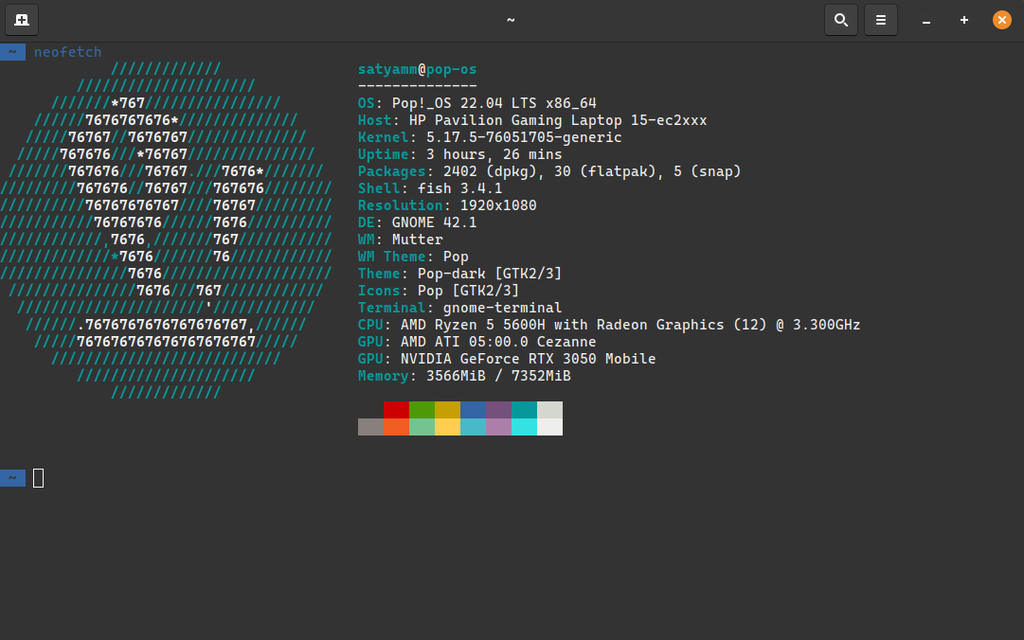Minimize the terminal window

pyautogui.click(x=926, y=20)
